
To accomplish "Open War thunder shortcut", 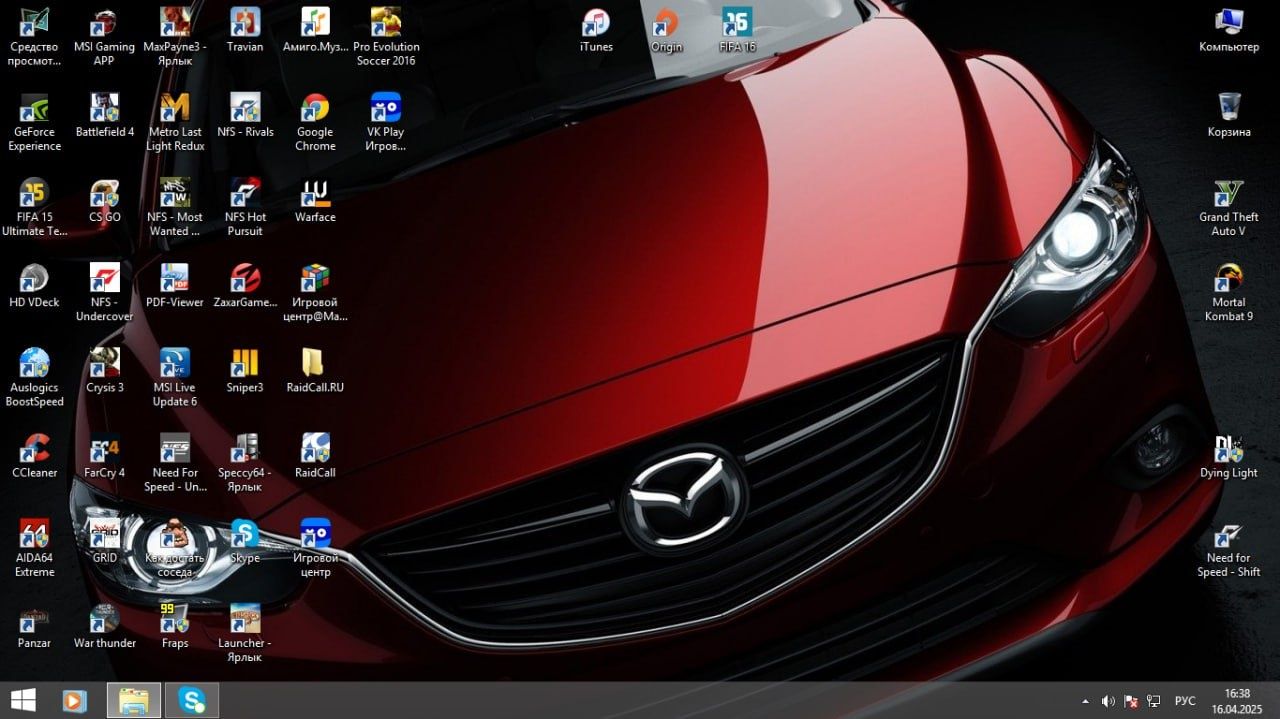I will (x=104, y=625).
